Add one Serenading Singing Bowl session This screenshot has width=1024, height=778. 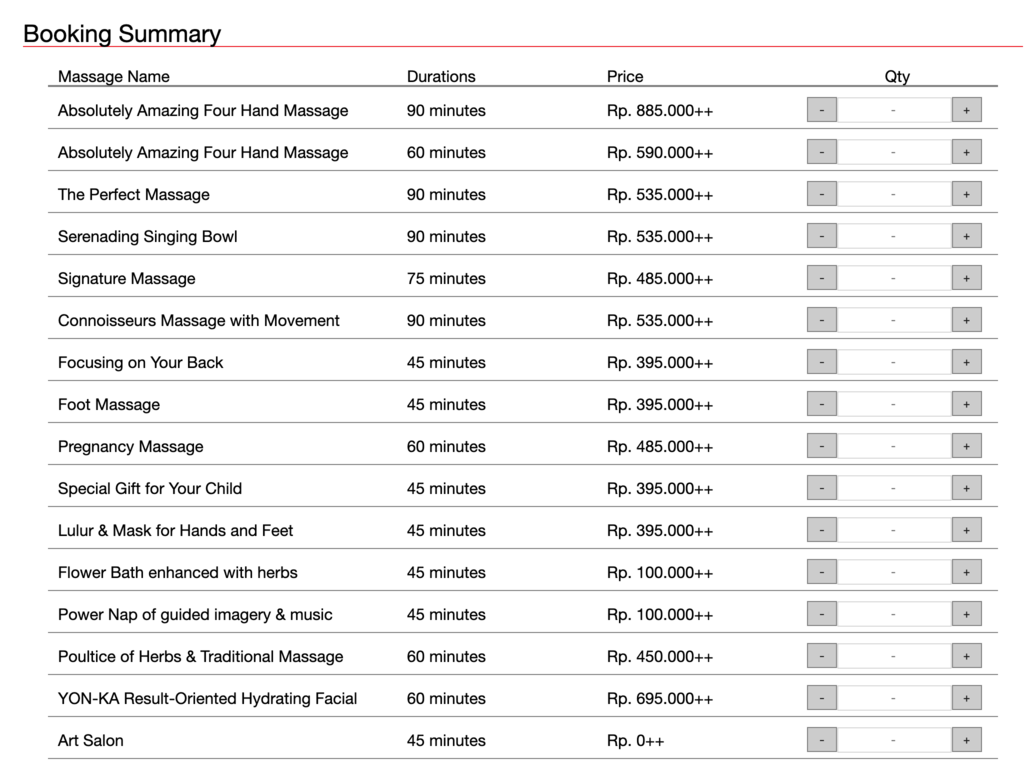tap(967, 236)
